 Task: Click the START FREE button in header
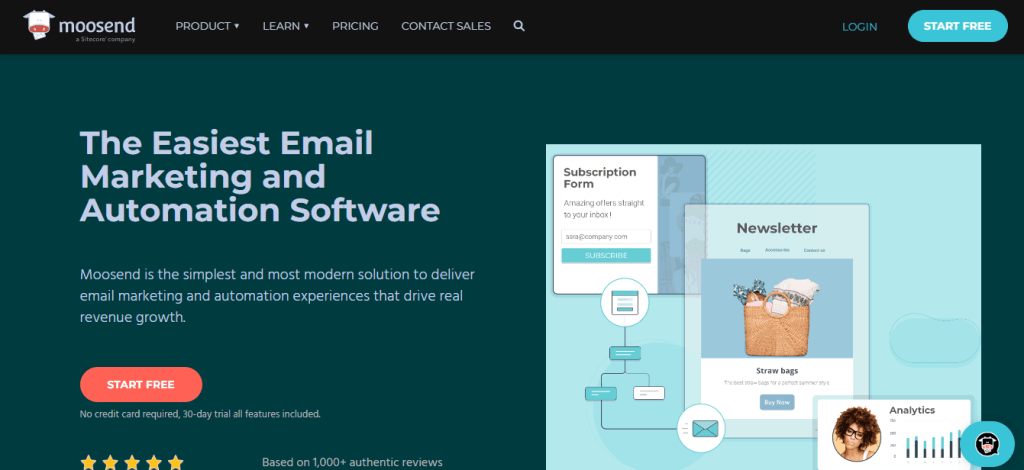click(957, 26)
